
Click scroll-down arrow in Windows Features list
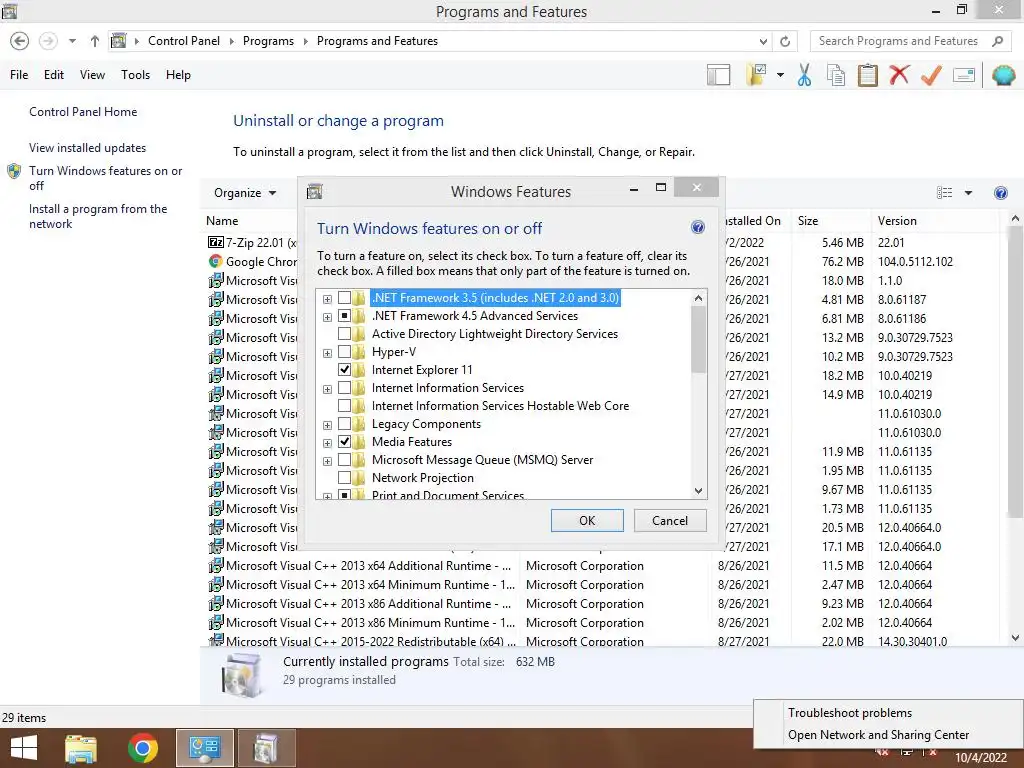698,490
